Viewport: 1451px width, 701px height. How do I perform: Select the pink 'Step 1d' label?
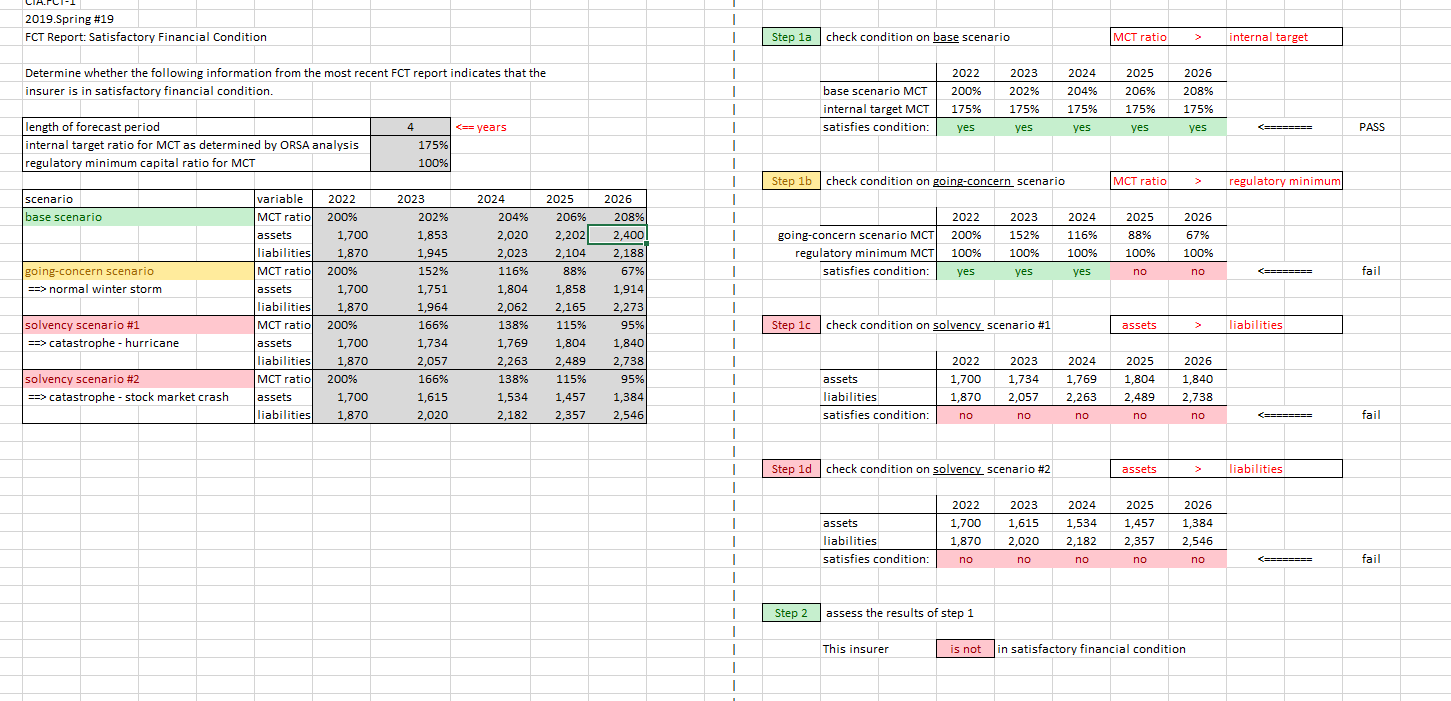pyautogui.click(x=792, y=469)
